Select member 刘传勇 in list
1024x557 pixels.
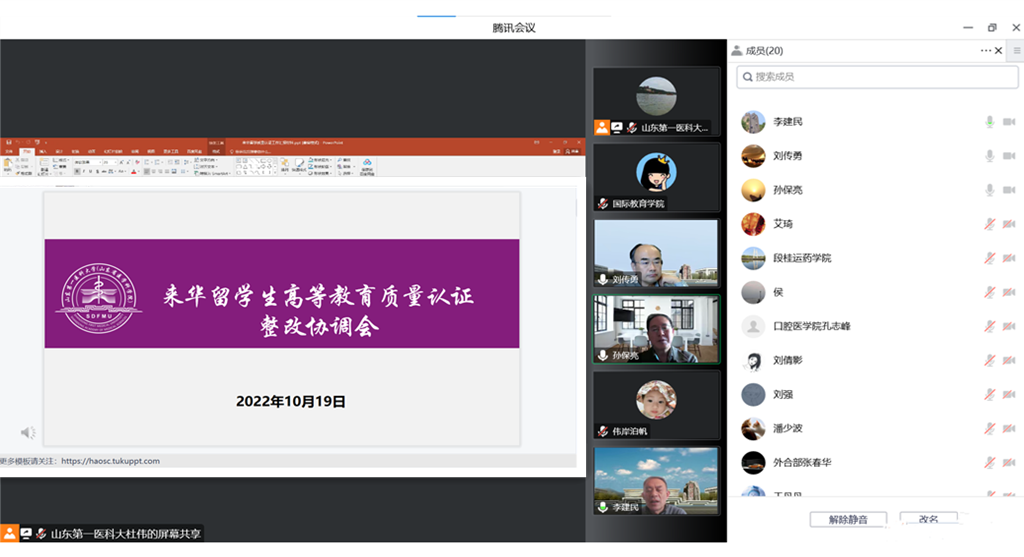(x=877, y=155)
